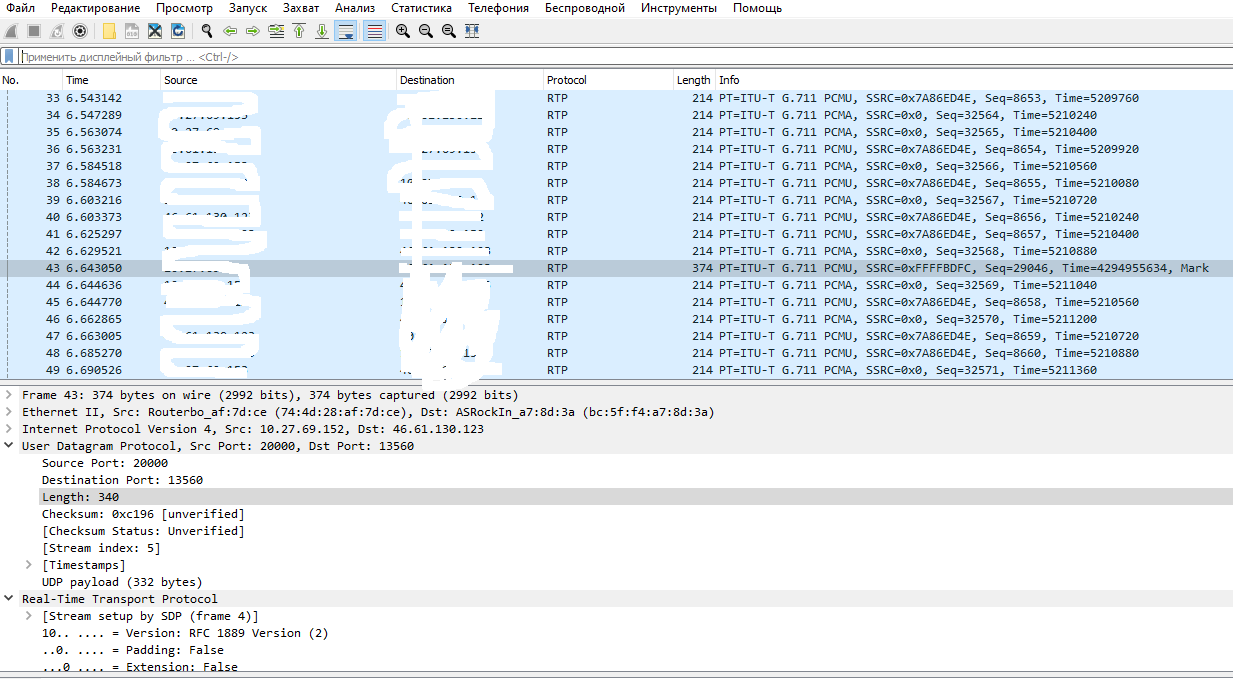Viewport: 1233px width, 679px height.
Task: Toggle packet colorization rules button
Action: (x=374, y=31)
